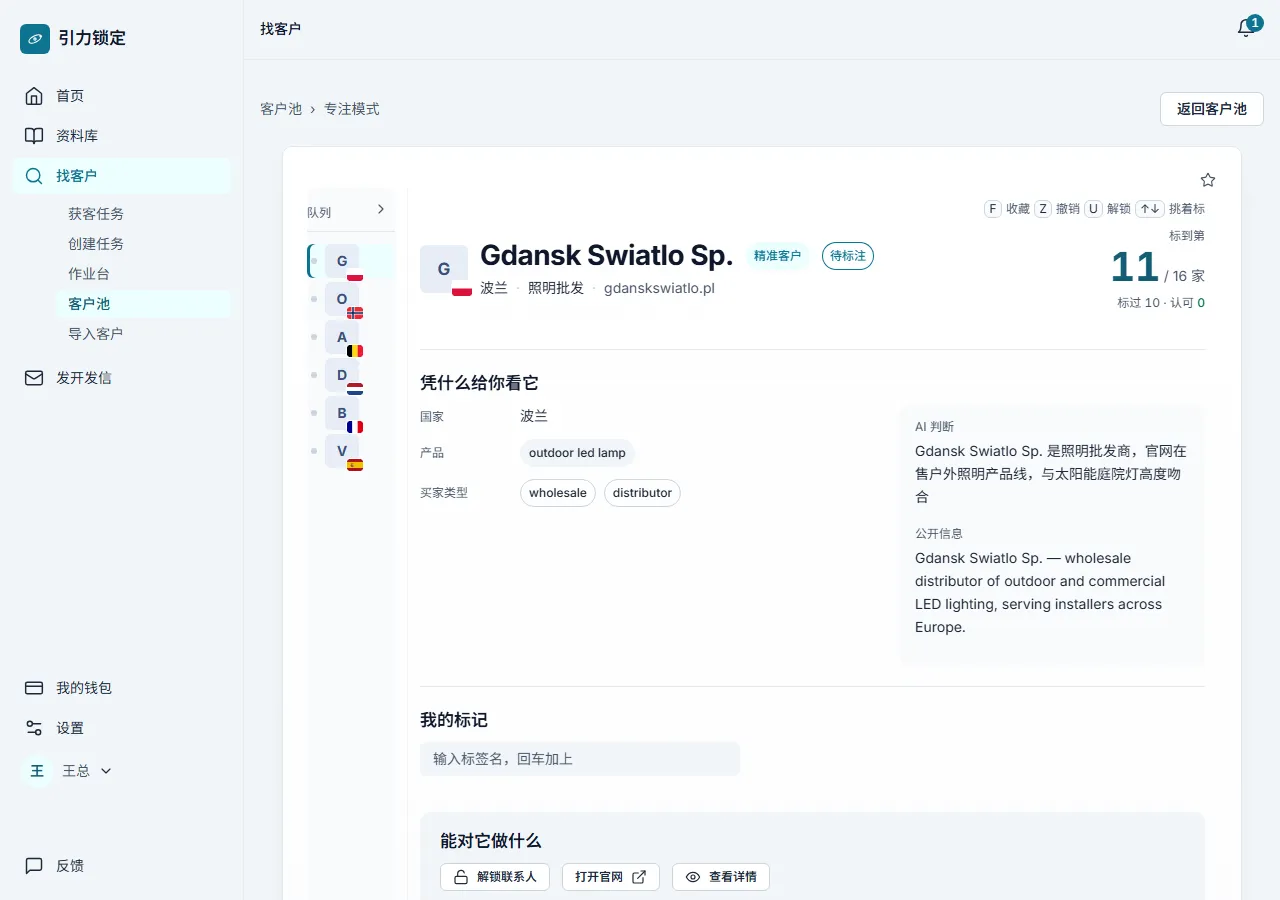Open 我的钱包 in the sidebar
Viewport: 1280px width, 900px height.
coord(122,688)
